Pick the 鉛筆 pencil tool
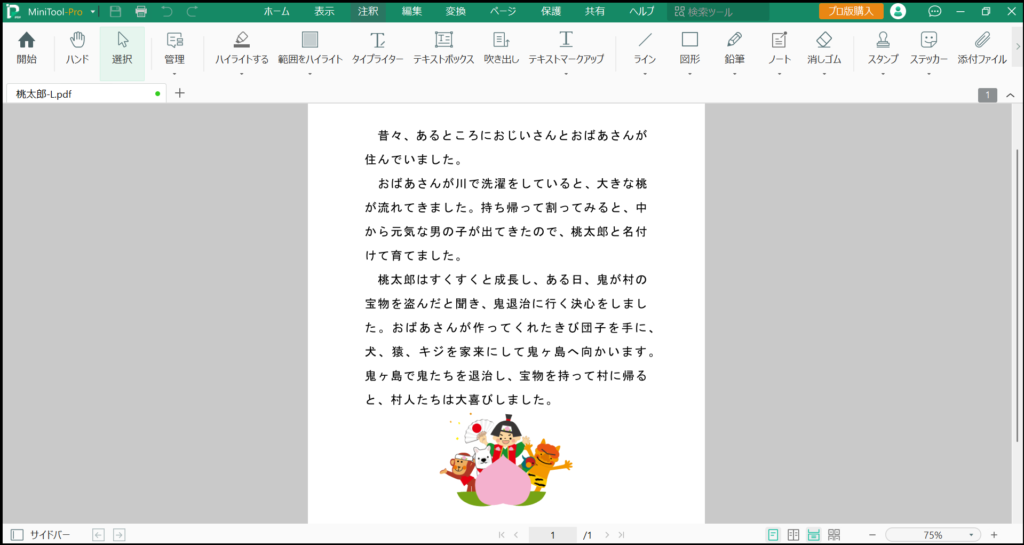The height and width of the screenshot is (545, 1024). point(734,49)
